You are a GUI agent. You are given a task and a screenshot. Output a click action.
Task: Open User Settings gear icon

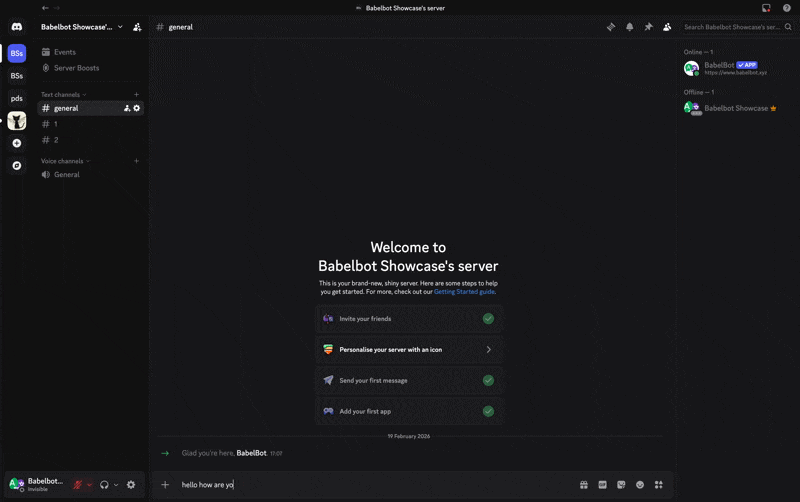coord(131,485)
